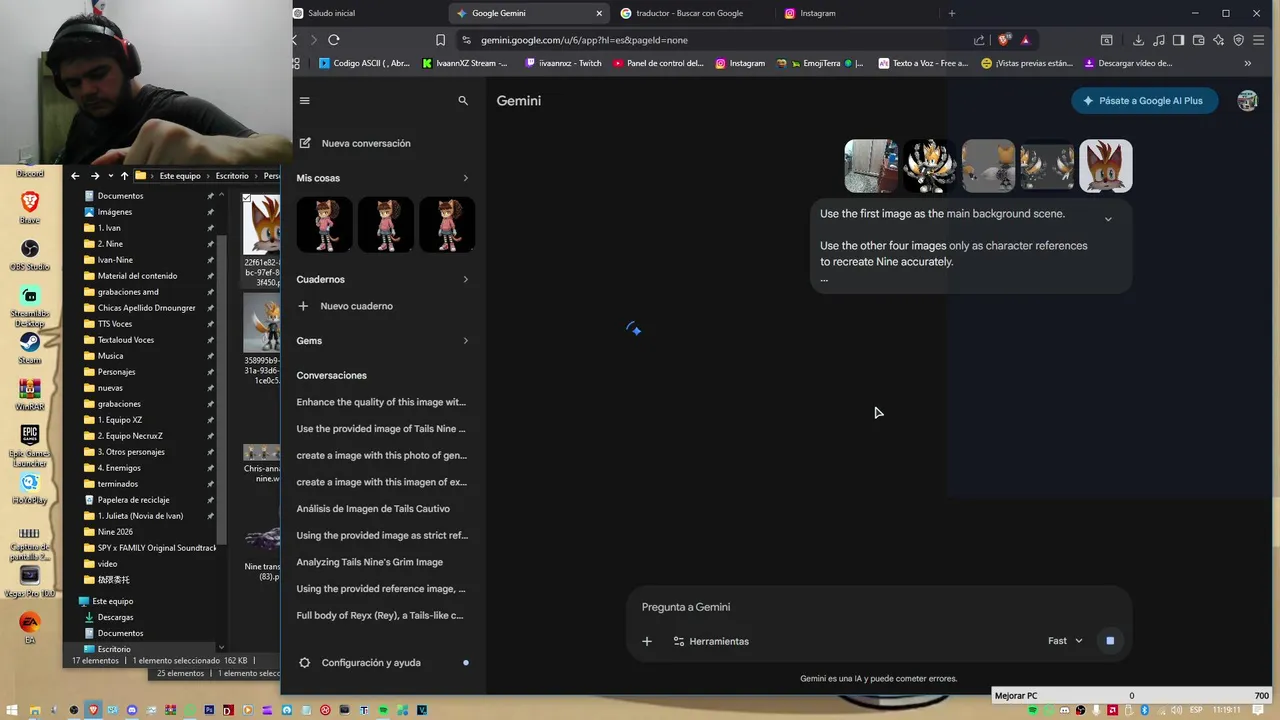Image resolution: width=1280 pixels, height=720 pixels.
Task: Open the Google account avatar menu
Action: click(1247, 101)
